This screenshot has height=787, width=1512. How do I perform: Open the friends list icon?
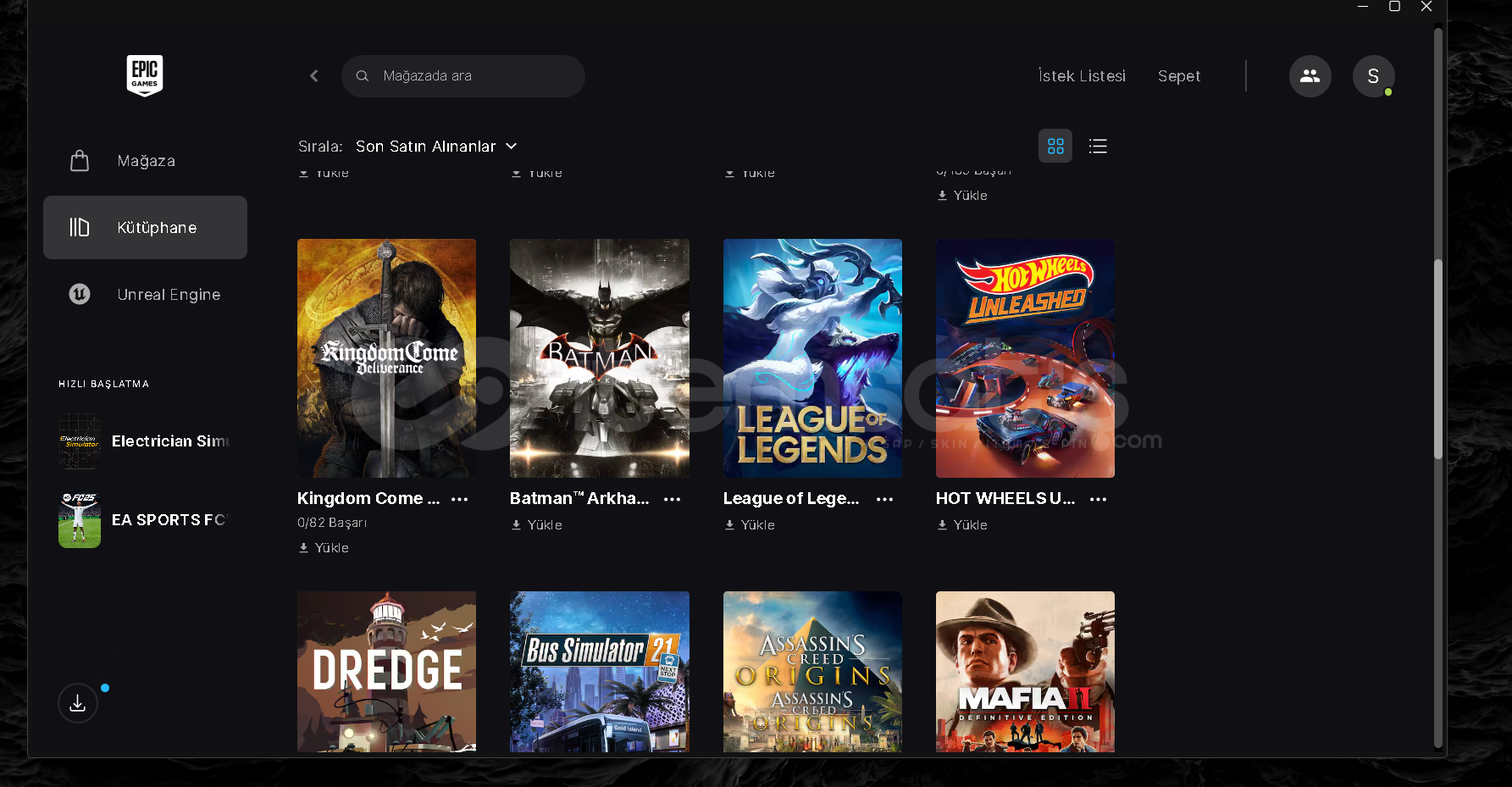[x=1310, y=76]
